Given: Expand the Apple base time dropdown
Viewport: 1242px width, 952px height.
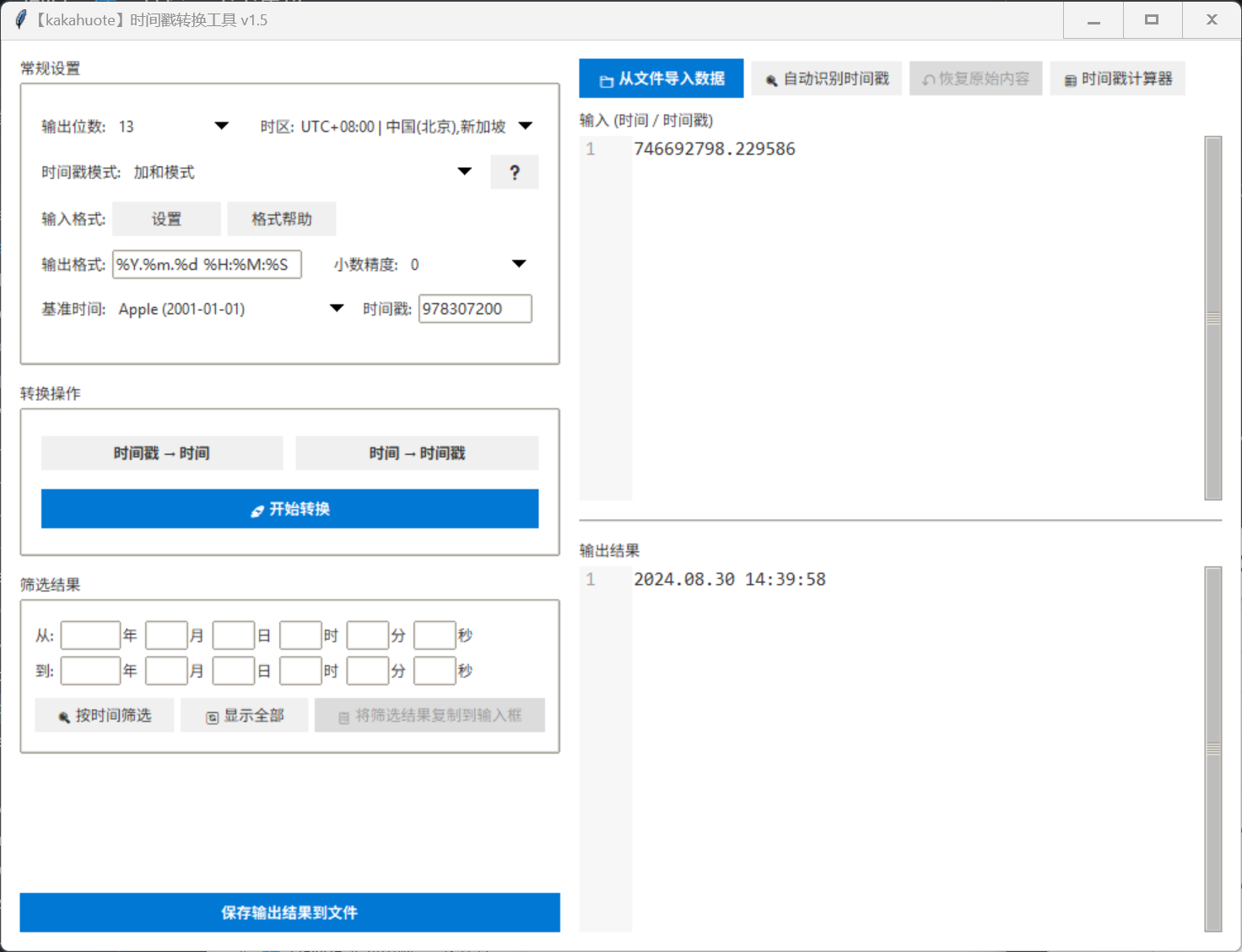Looking at the screenshot, I should (x=337, y=308).
